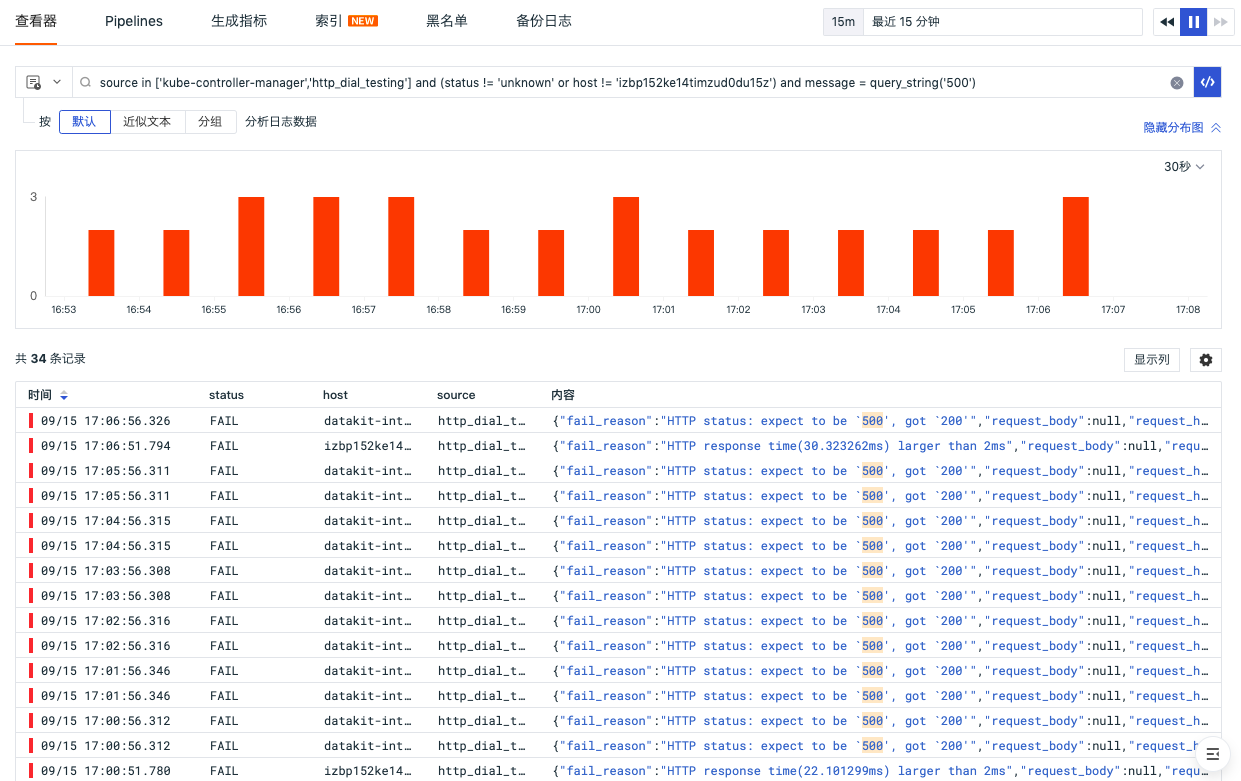Open the 备份日志 tab
Viewport: 1241px width, 781px height.
[x=544, y=21]
